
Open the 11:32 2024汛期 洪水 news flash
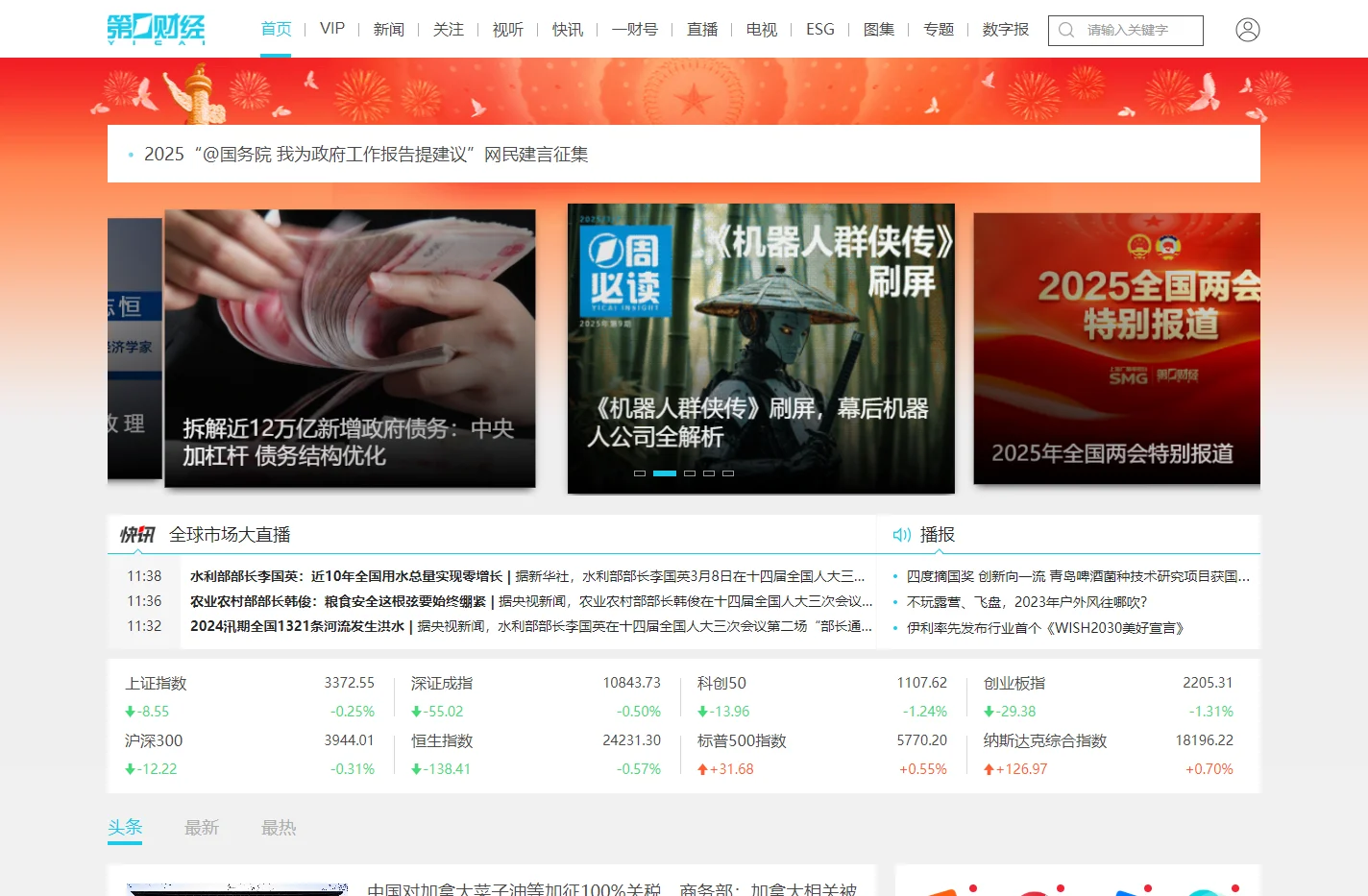[x=531, y=626]
